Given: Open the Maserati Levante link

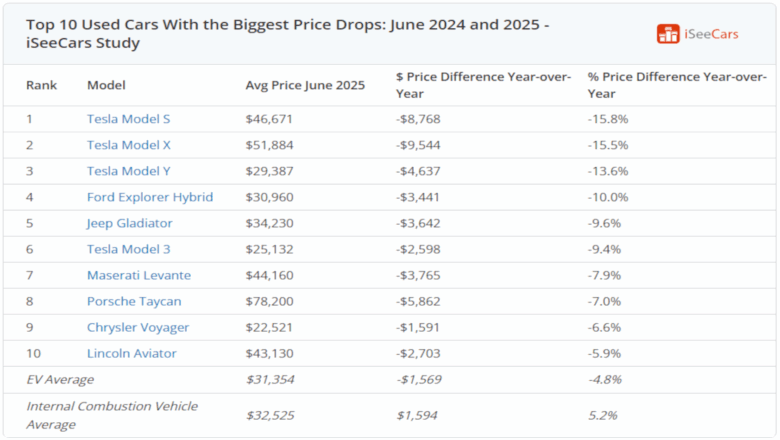Looking at the screenshot, I should coord(139,275).
